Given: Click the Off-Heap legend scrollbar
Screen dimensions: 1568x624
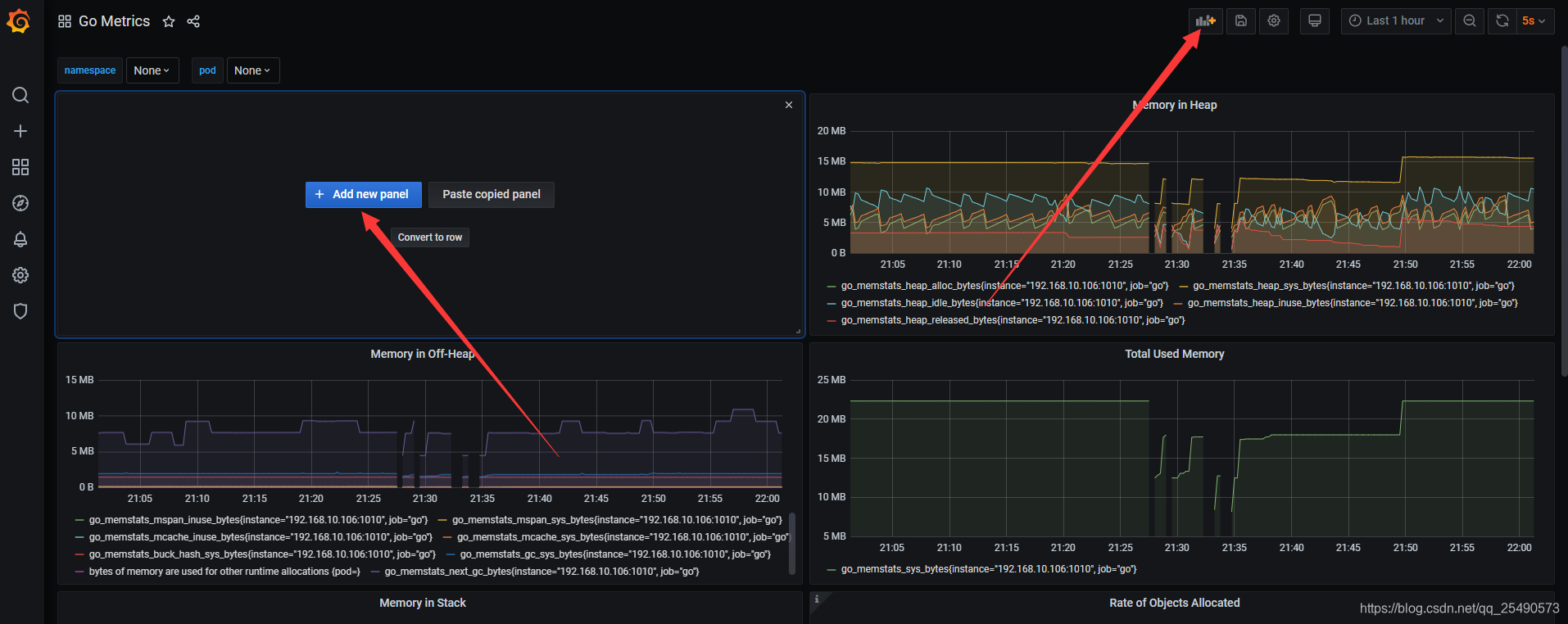Looking at the screenshot, I should 792,544.
